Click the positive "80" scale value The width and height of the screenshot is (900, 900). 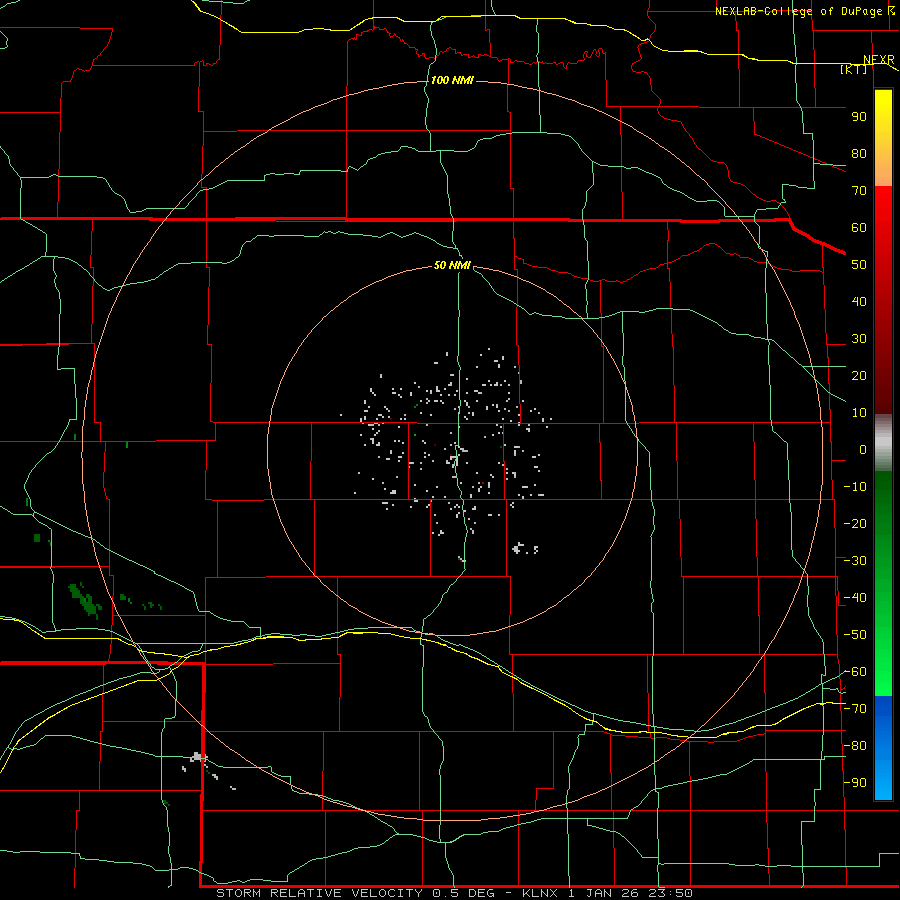coord(859,153)
